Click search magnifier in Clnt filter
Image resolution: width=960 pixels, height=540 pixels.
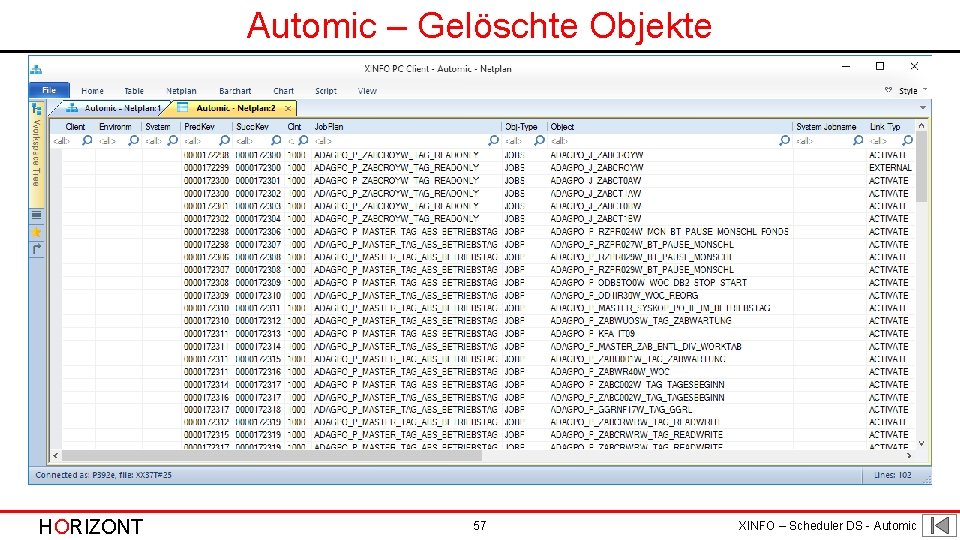tap(303, 141)
